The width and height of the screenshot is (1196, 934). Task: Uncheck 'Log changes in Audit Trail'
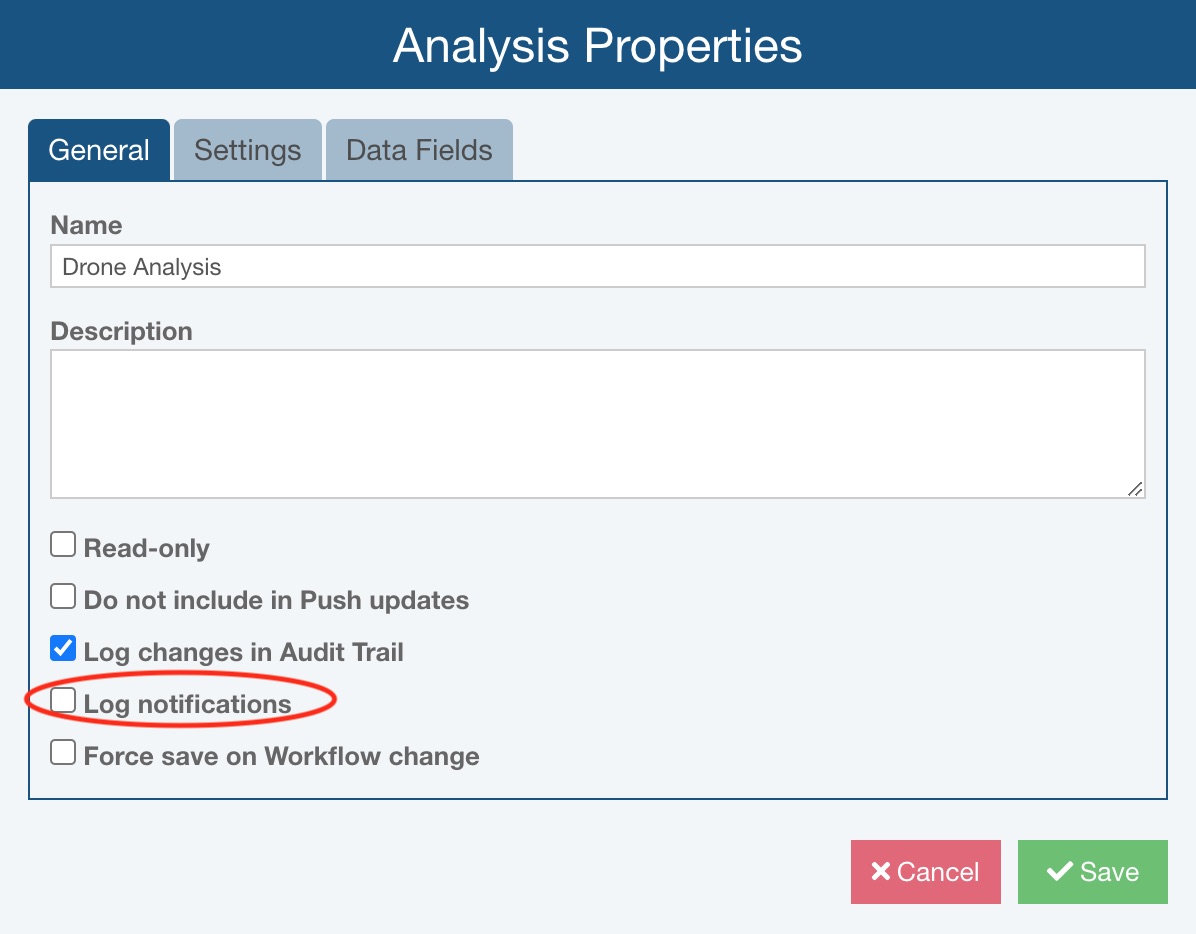(63, 649)
